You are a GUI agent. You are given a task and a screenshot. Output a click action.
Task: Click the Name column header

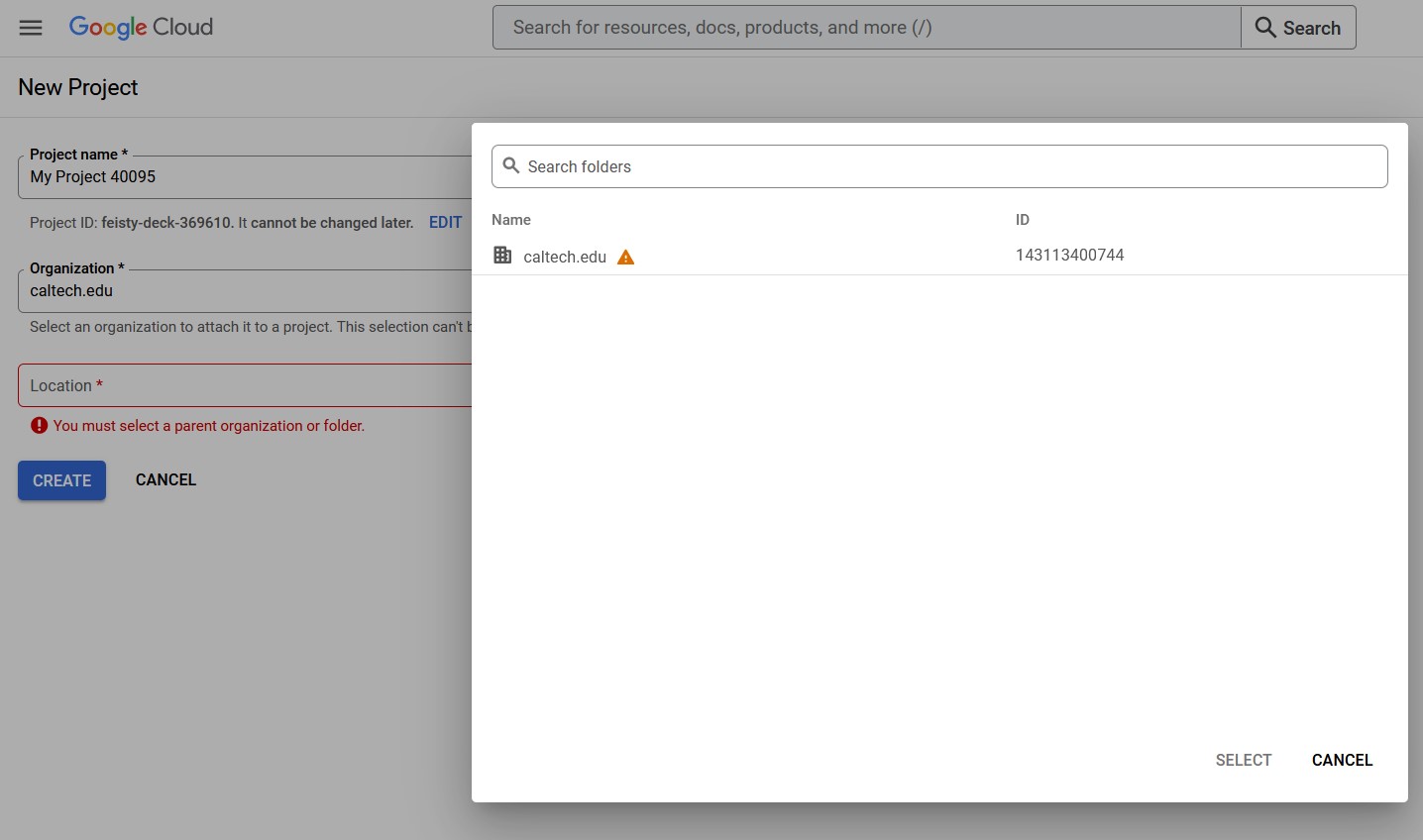511,220
